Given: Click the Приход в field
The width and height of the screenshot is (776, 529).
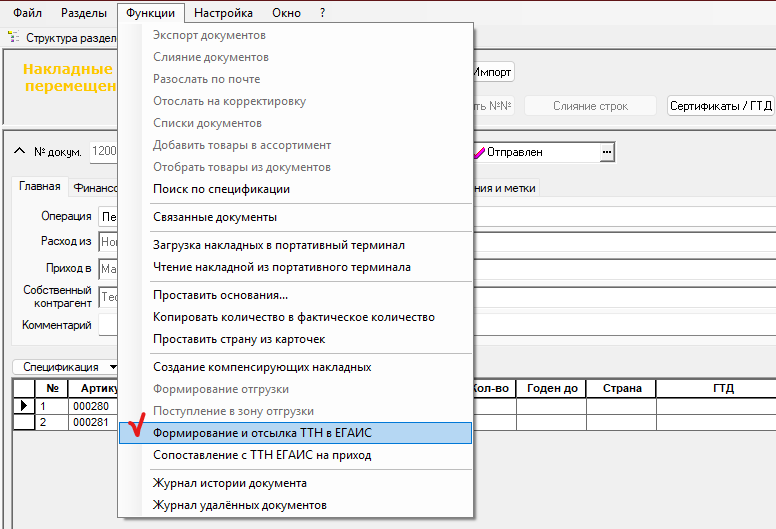Looking at the screenshot, I should [108, 269].
